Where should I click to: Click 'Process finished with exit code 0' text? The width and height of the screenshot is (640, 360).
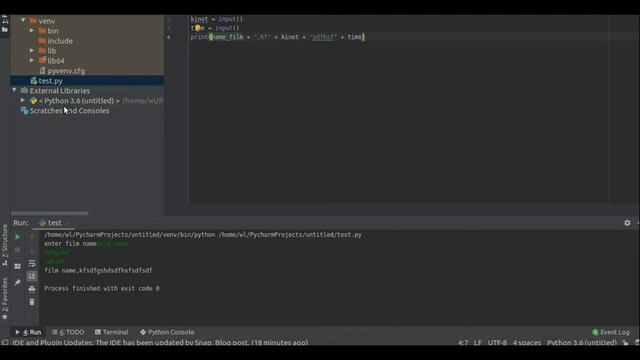[102, 289]
